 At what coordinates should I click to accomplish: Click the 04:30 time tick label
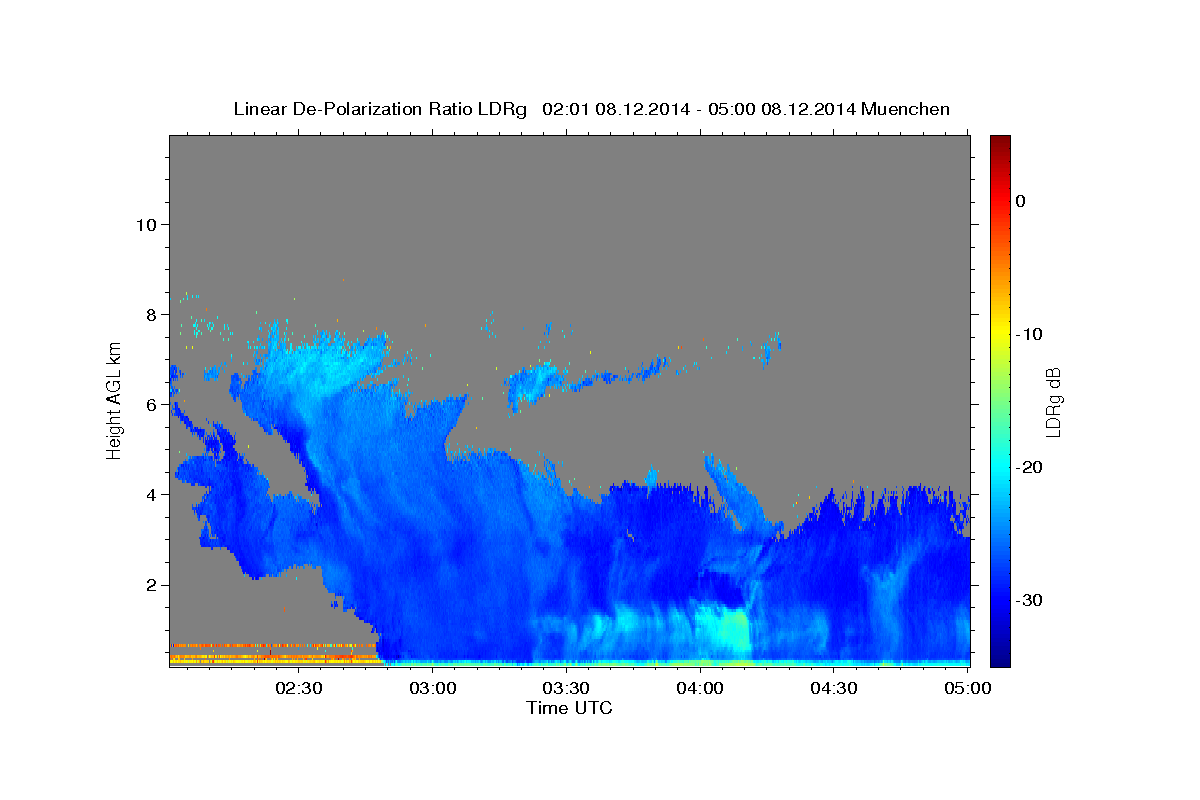(834, 688)
